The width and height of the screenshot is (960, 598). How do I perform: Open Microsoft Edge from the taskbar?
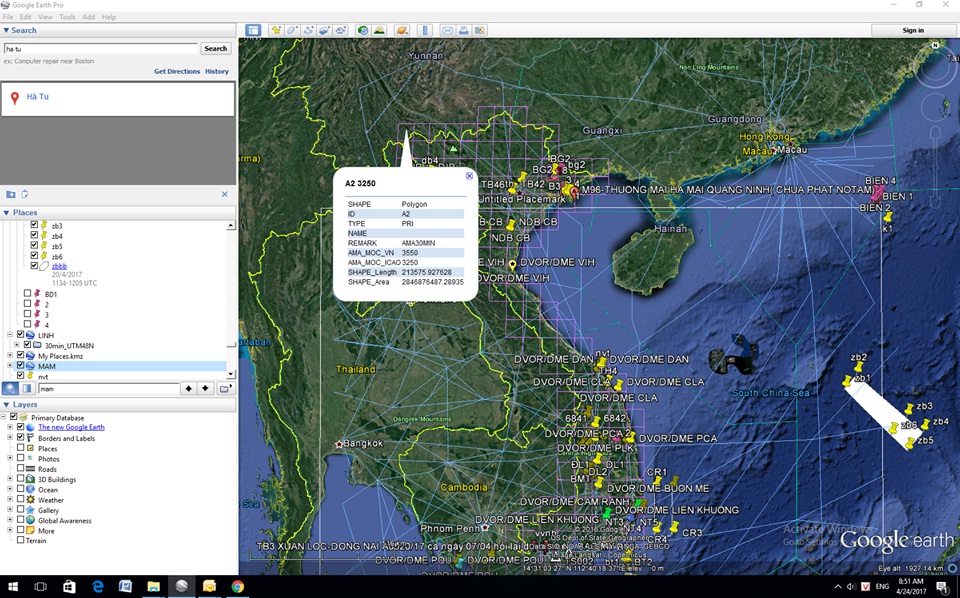point(98,586)
